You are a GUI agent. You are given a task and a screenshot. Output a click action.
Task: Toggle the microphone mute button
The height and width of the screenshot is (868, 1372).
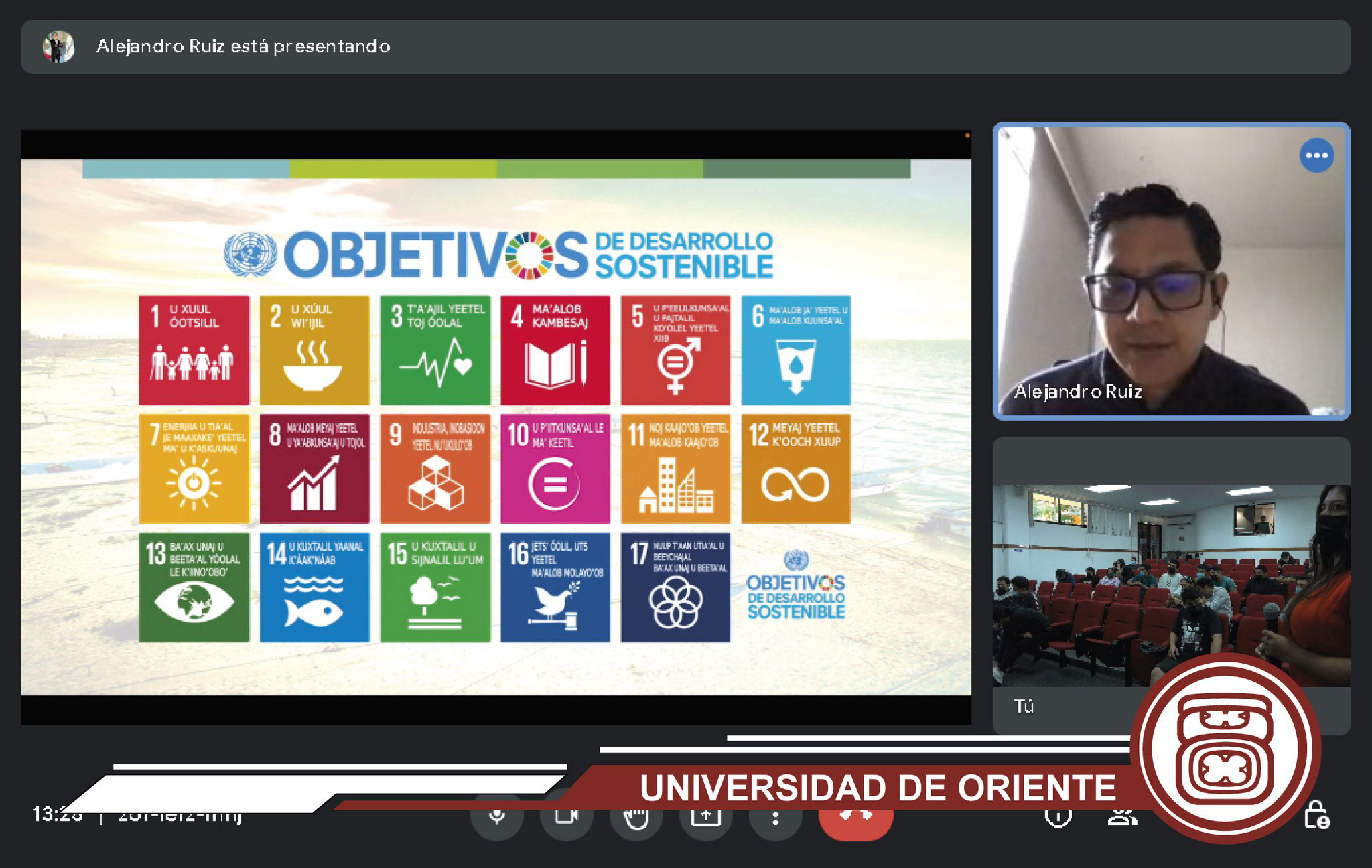497,816
